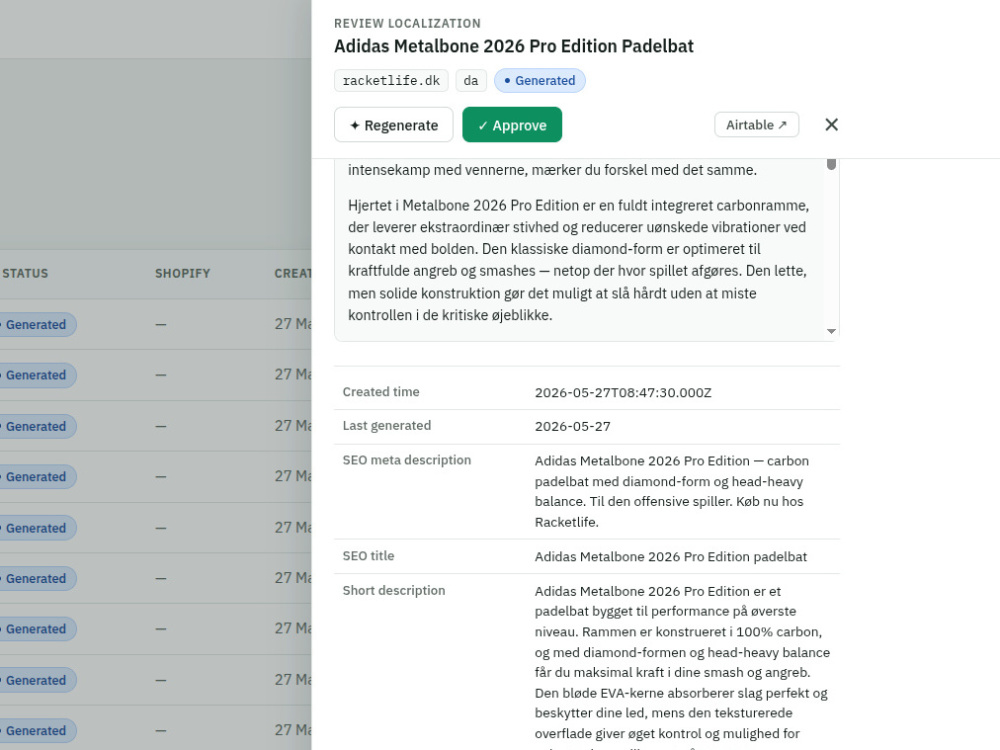The height and width of the screenshot is (750, 1000).
Task: Click the racketlife.dk domain tag
Action: [391, 81]
